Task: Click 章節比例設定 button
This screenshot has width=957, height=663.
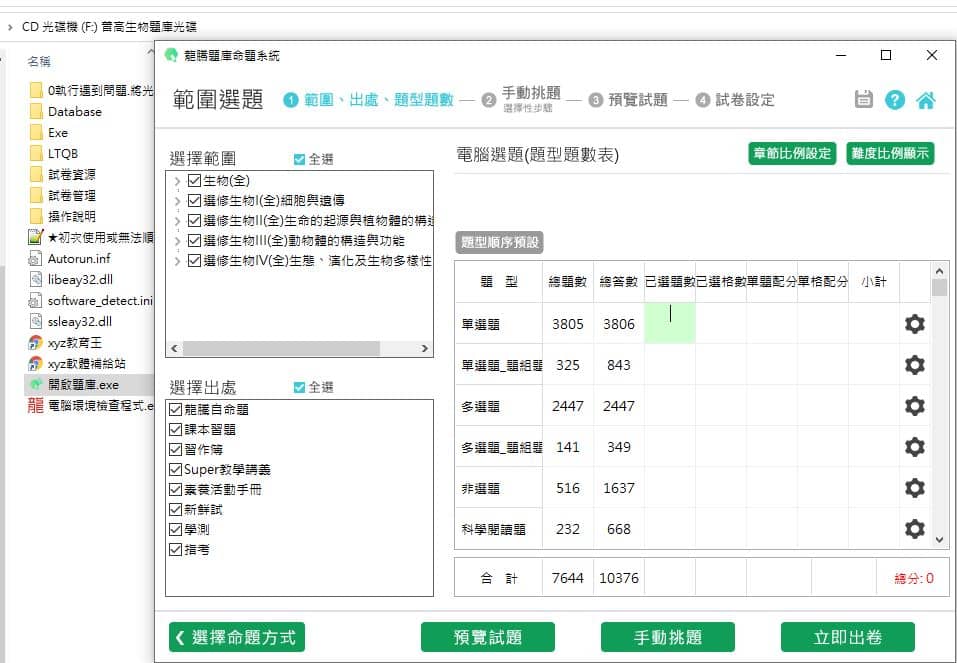Action: (x=792, y=153)
